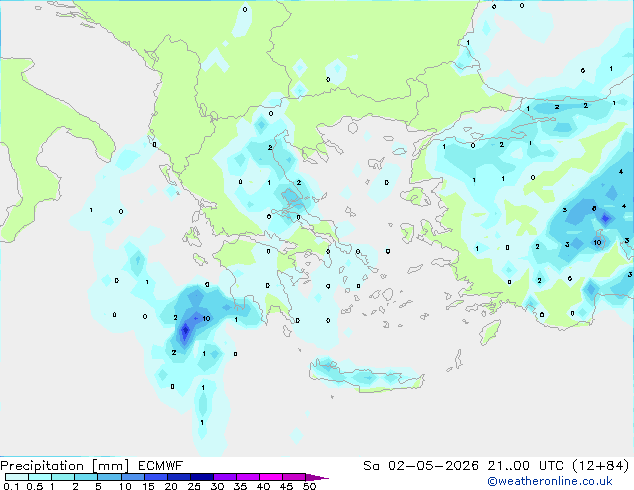Select the 5–10 mm light blue legend swatch
634x490 pixels.
(109, 477)
